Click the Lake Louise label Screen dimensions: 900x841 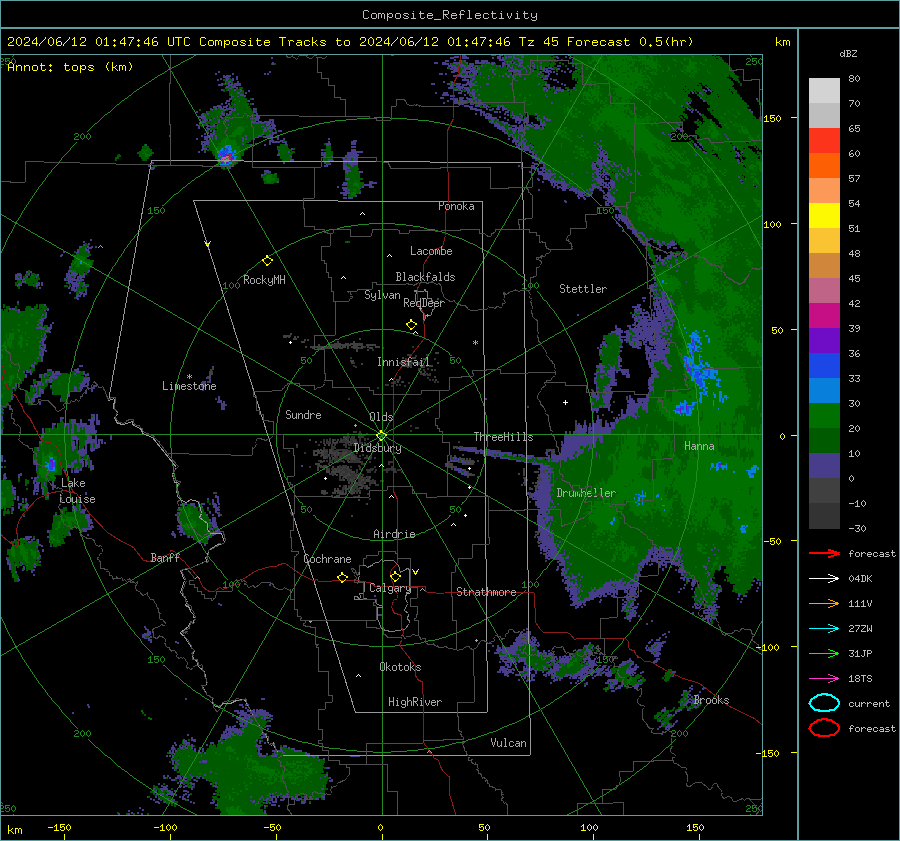pos(77,491)
